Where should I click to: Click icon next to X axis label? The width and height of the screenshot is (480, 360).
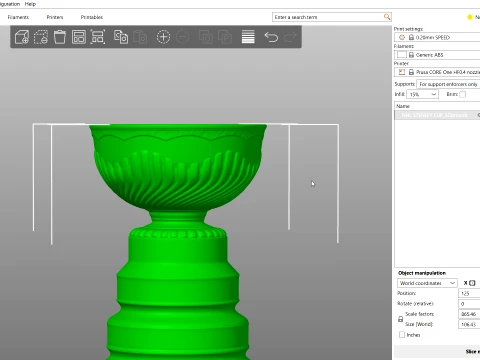click(472, 283)
